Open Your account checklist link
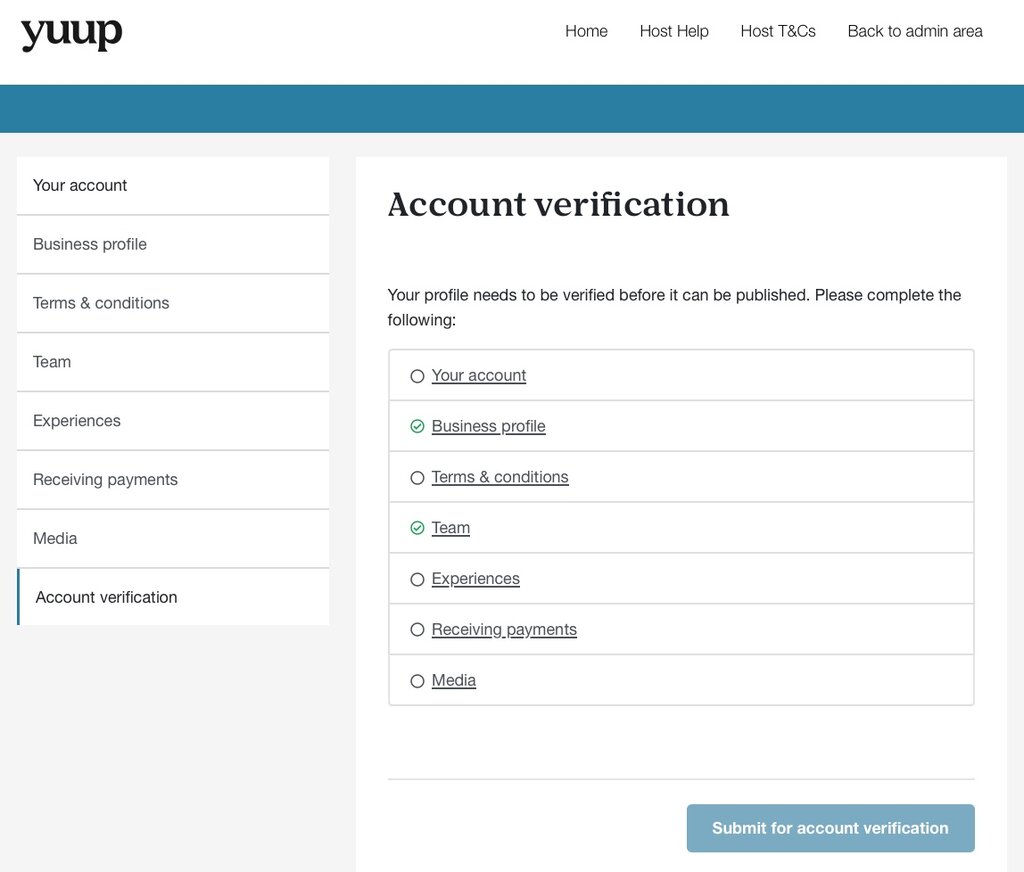The width and height of the screenshot is (1024, 872). [x=479, y=376]
